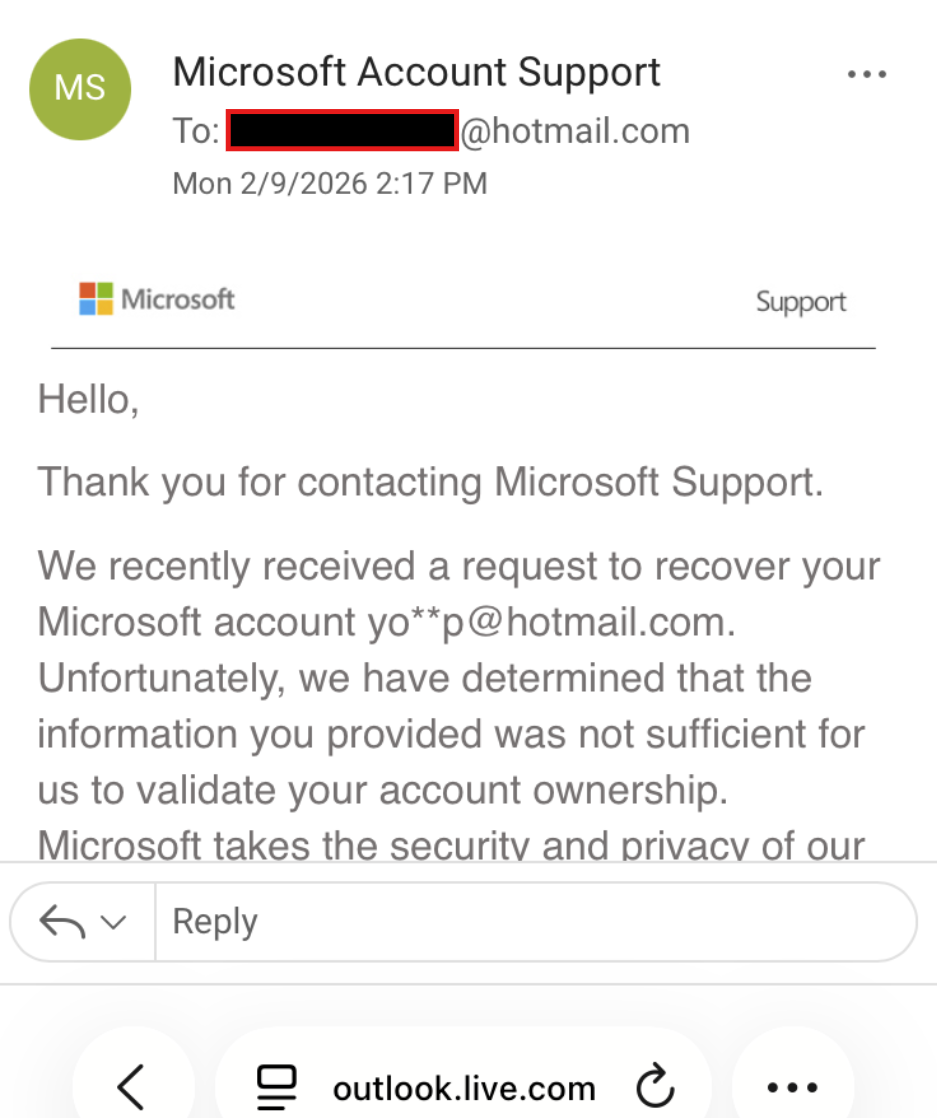This screenshot has height=1118, width=937.
Task: Select the outlook.live.com address bar
Action: [x=463, y=1087]
